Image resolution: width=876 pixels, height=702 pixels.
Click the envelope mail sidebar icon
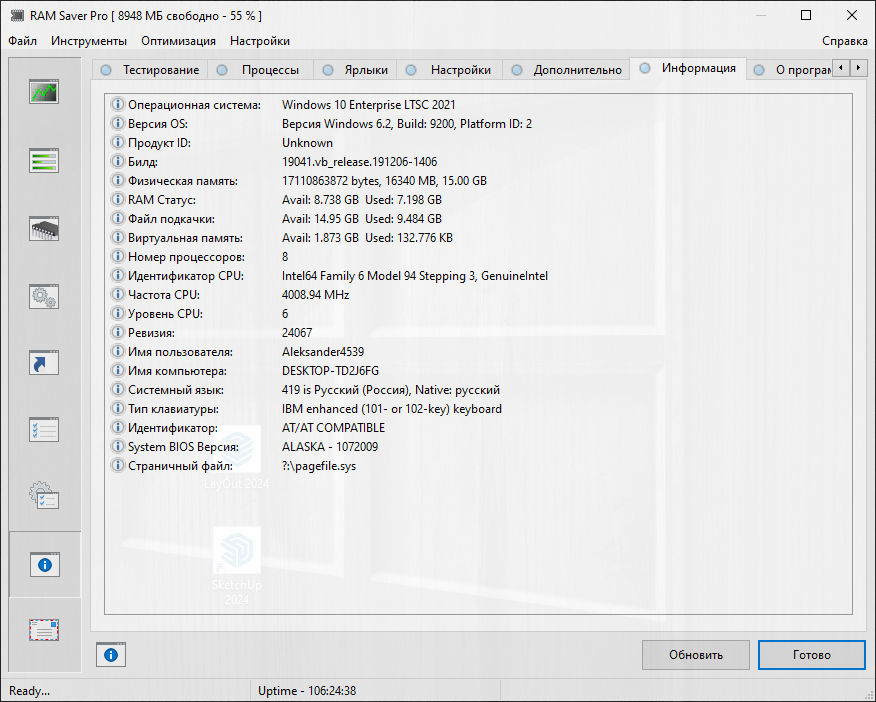click(x=44, y=630)
